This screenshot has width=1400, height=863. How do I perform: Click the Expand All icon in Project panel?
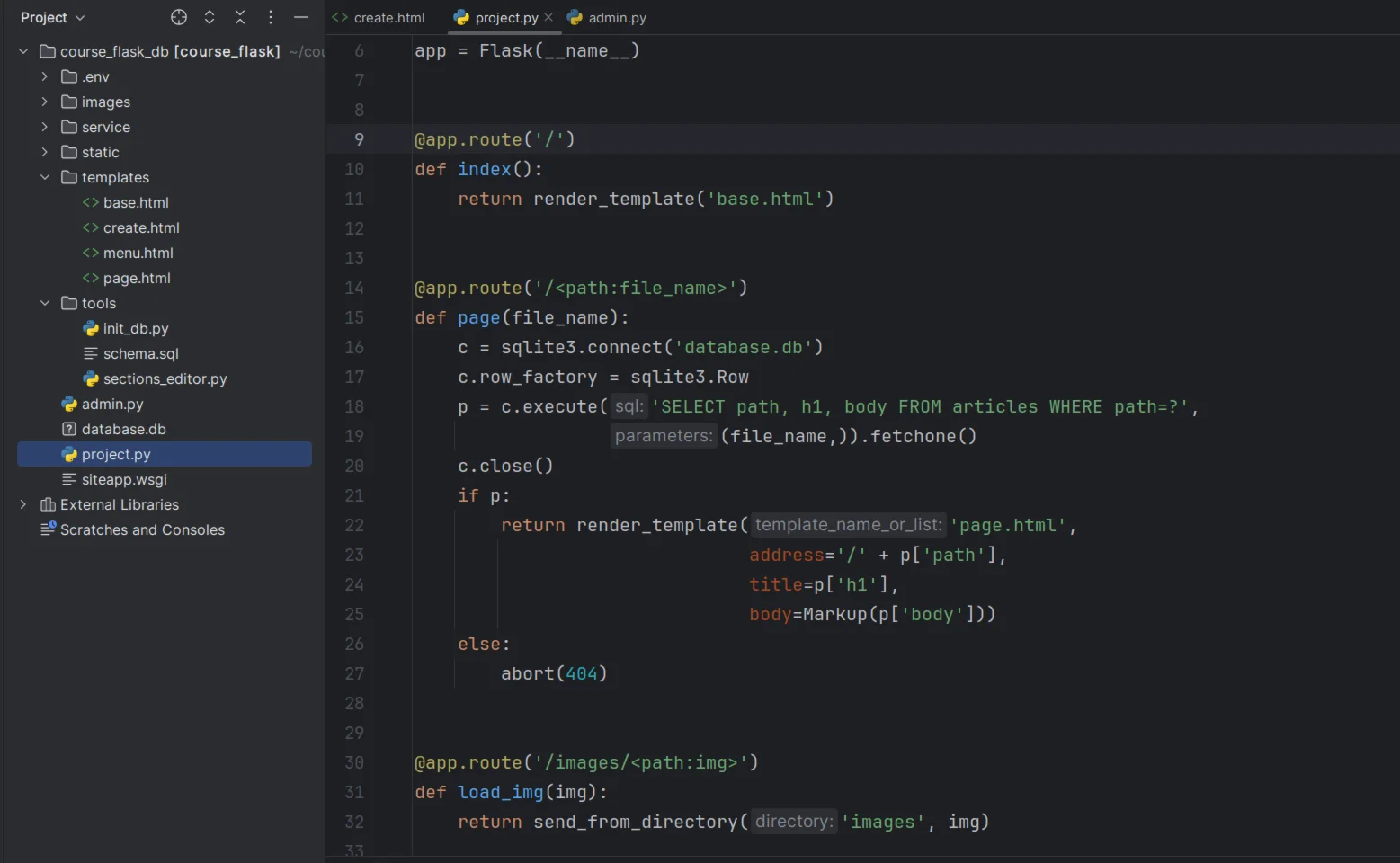pos(210,17)
